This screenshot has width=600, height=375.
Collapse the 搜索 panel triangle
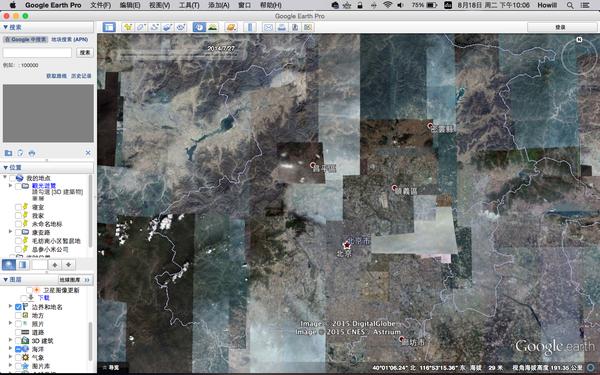coord(5,27)
